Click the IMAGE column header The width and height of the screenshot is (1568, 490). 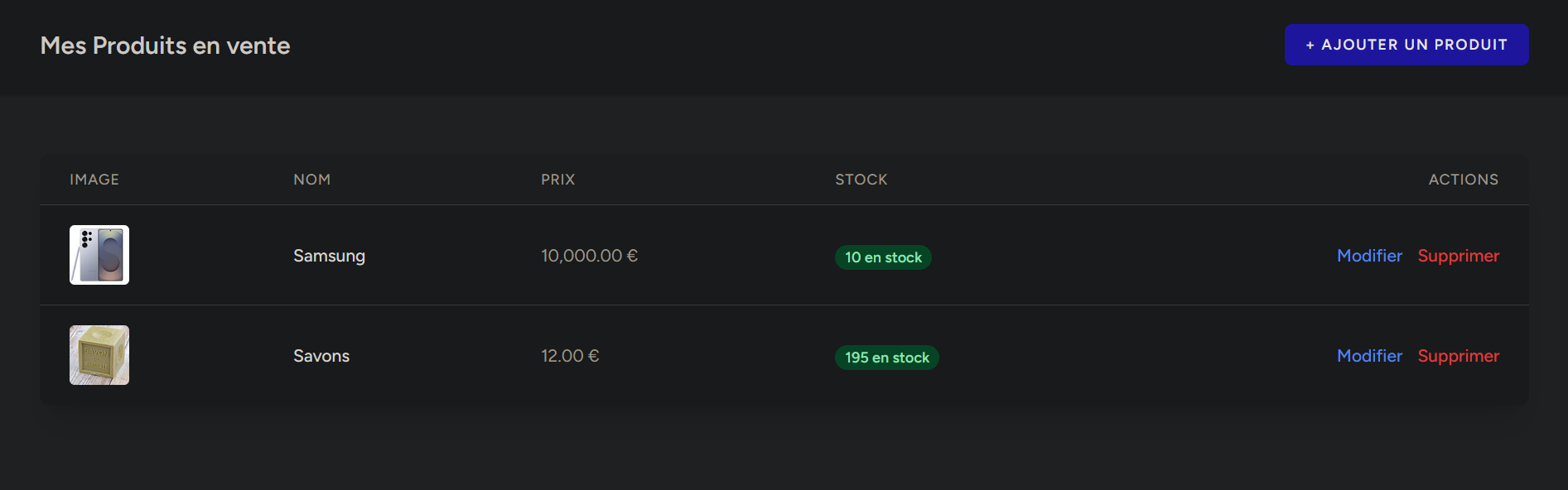94,180
